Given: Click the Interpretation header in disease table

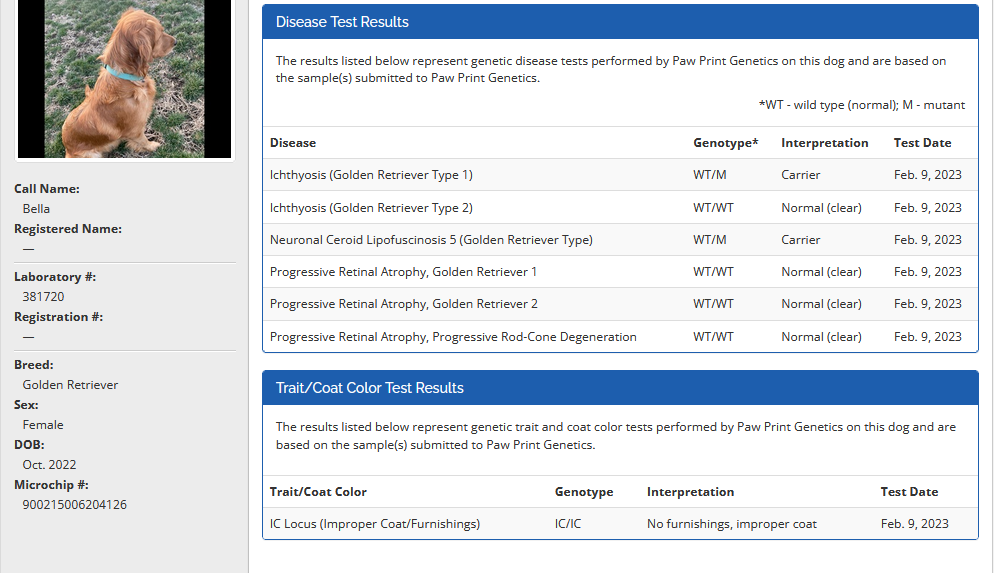Looking at the screenshot, I should 824,143.
